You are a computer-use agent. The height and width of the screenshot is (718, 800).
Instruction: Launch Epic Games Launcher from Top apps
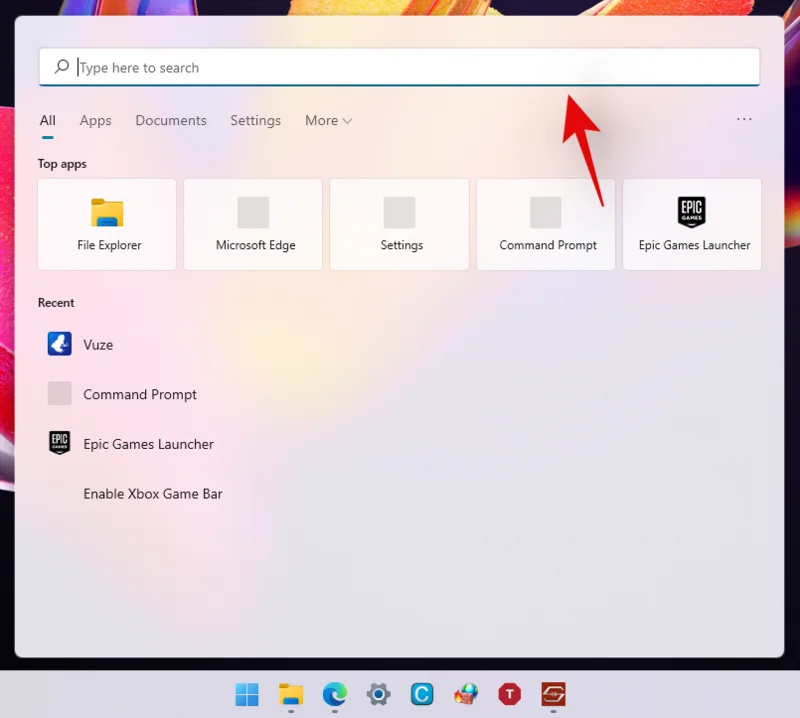692,224
